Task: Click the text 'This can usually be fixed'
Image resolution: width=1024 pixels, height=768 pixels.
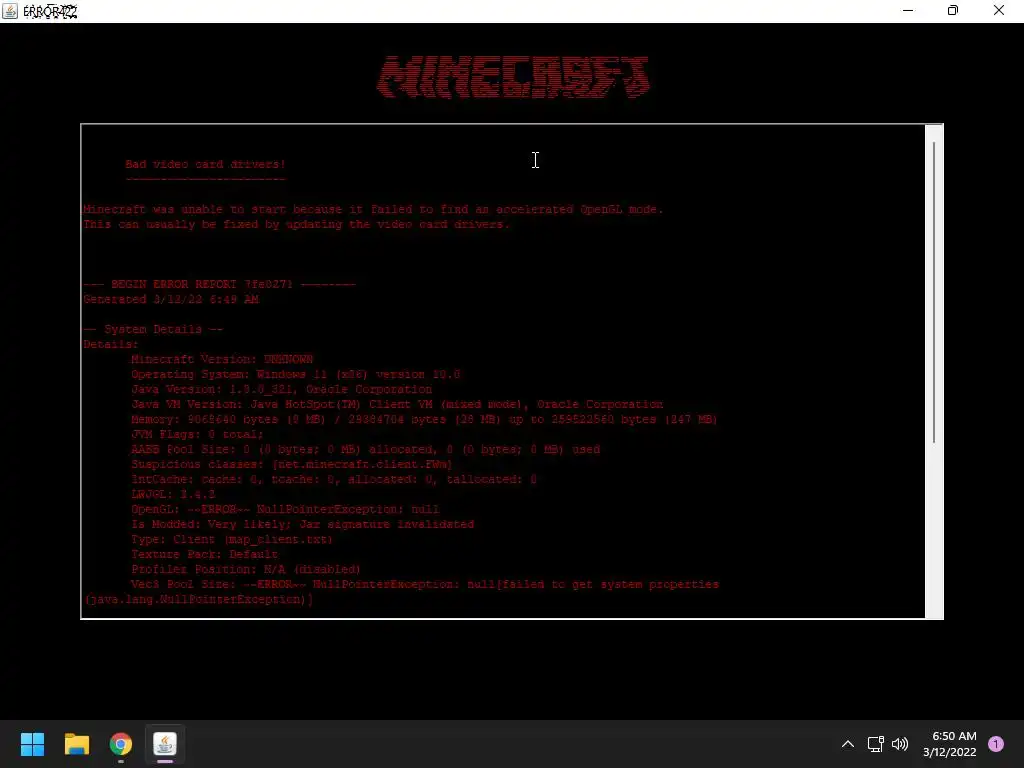Action: point(296,224)
